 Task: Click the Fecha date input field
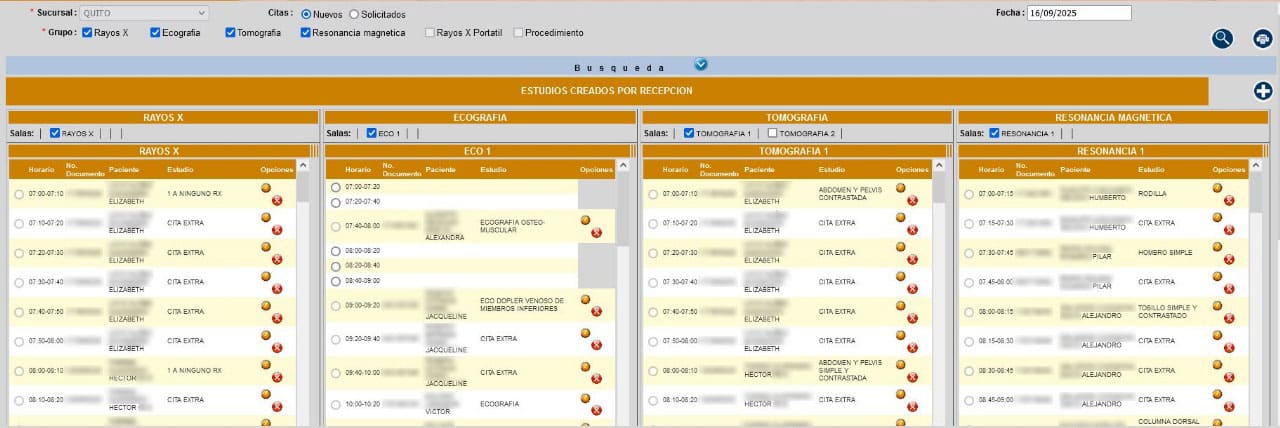(x=1078, y=13)
